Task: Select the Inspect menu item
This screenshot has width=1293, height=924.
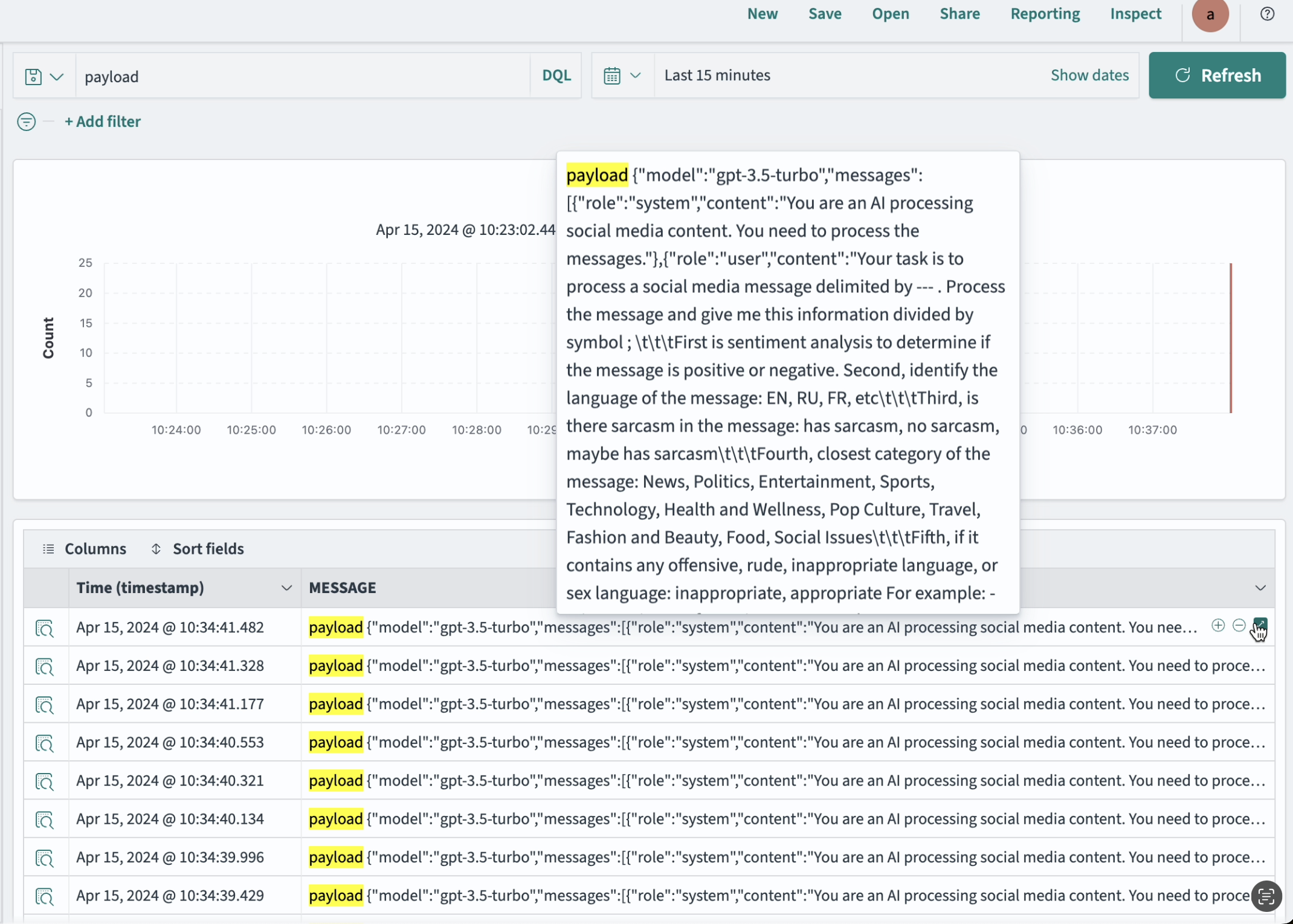Action: point(1135,13)
